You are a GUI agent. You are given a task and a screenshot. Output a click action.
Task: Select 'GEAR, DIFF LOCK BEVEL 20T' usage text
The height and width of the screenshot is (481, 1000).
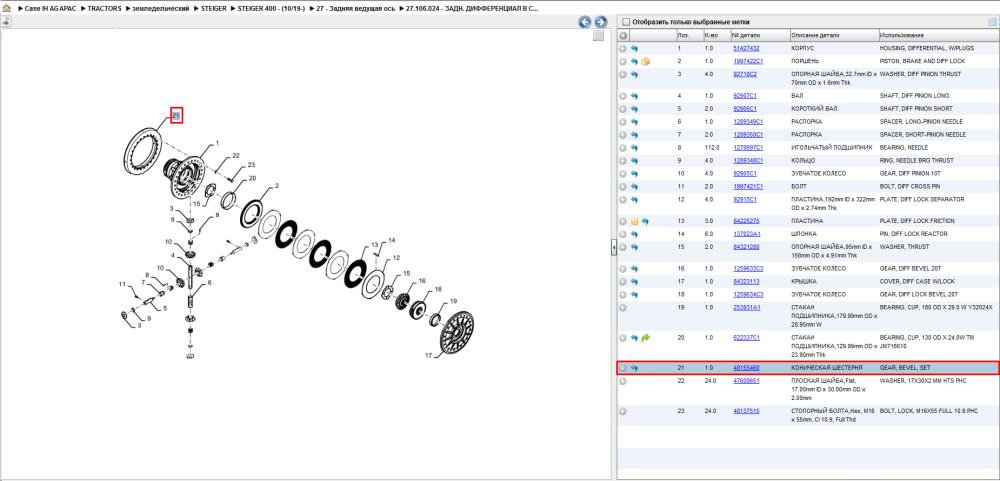(x=918, y=295)
